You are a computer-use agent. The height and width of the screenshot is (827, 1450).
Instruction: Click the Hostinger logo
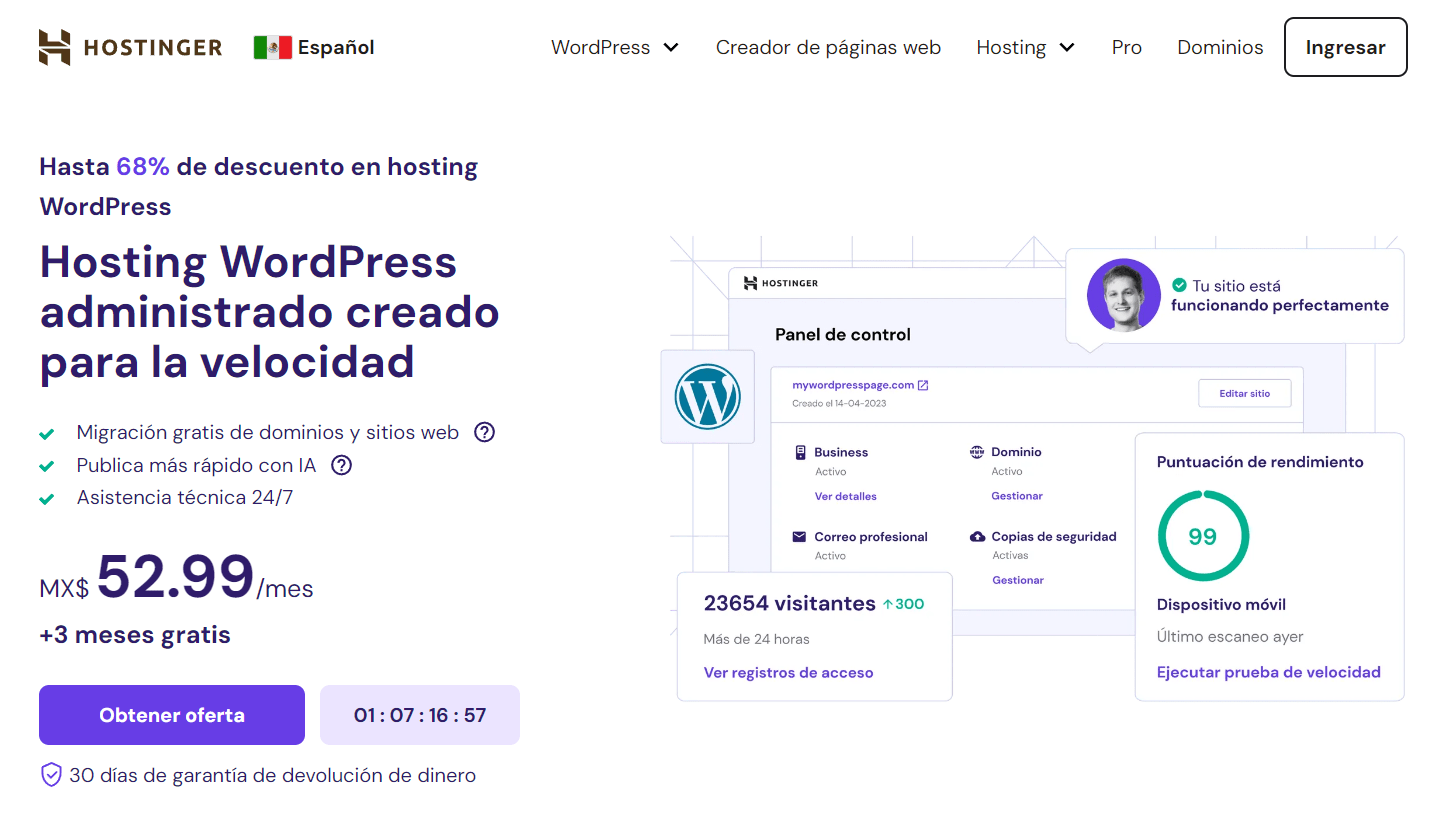pyautogui.click(x=130, y=47)
